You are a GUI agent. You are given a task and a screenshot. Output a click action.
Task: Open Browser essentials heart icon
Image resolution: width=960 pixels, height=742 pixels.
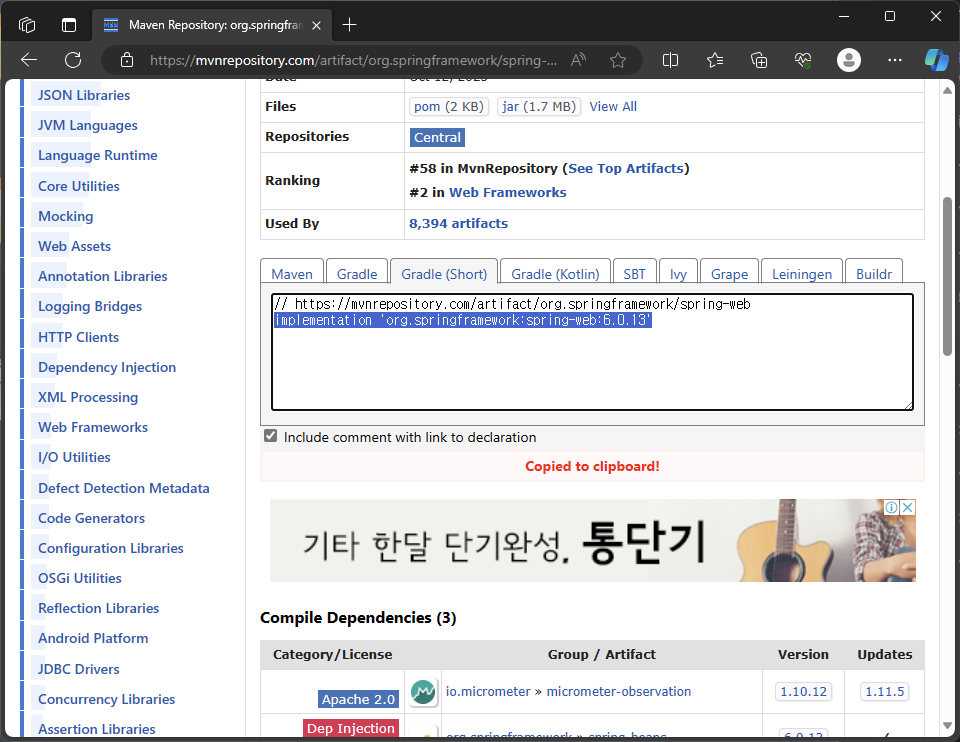click(803, 60)
